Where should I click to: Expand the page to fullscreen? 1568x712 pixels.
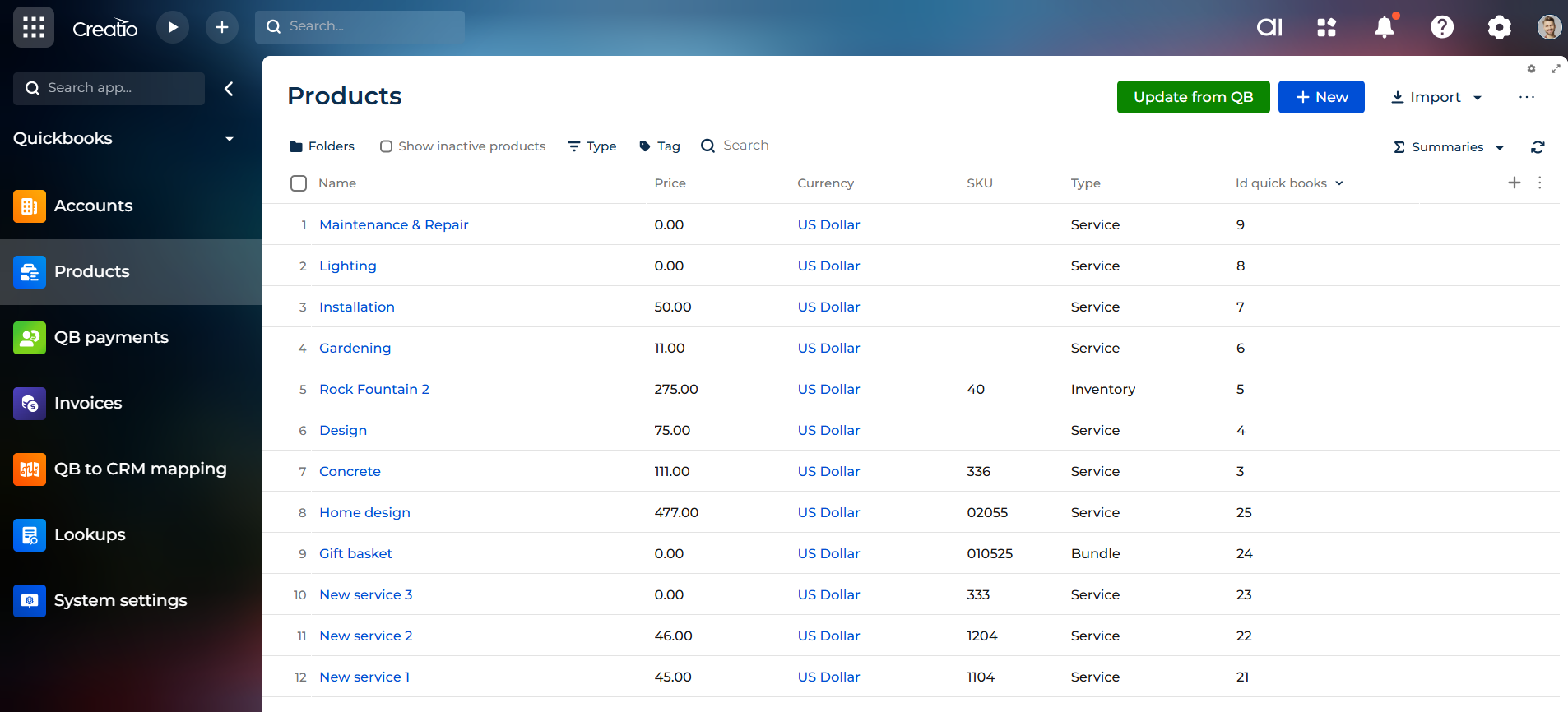click(1556, 69)
